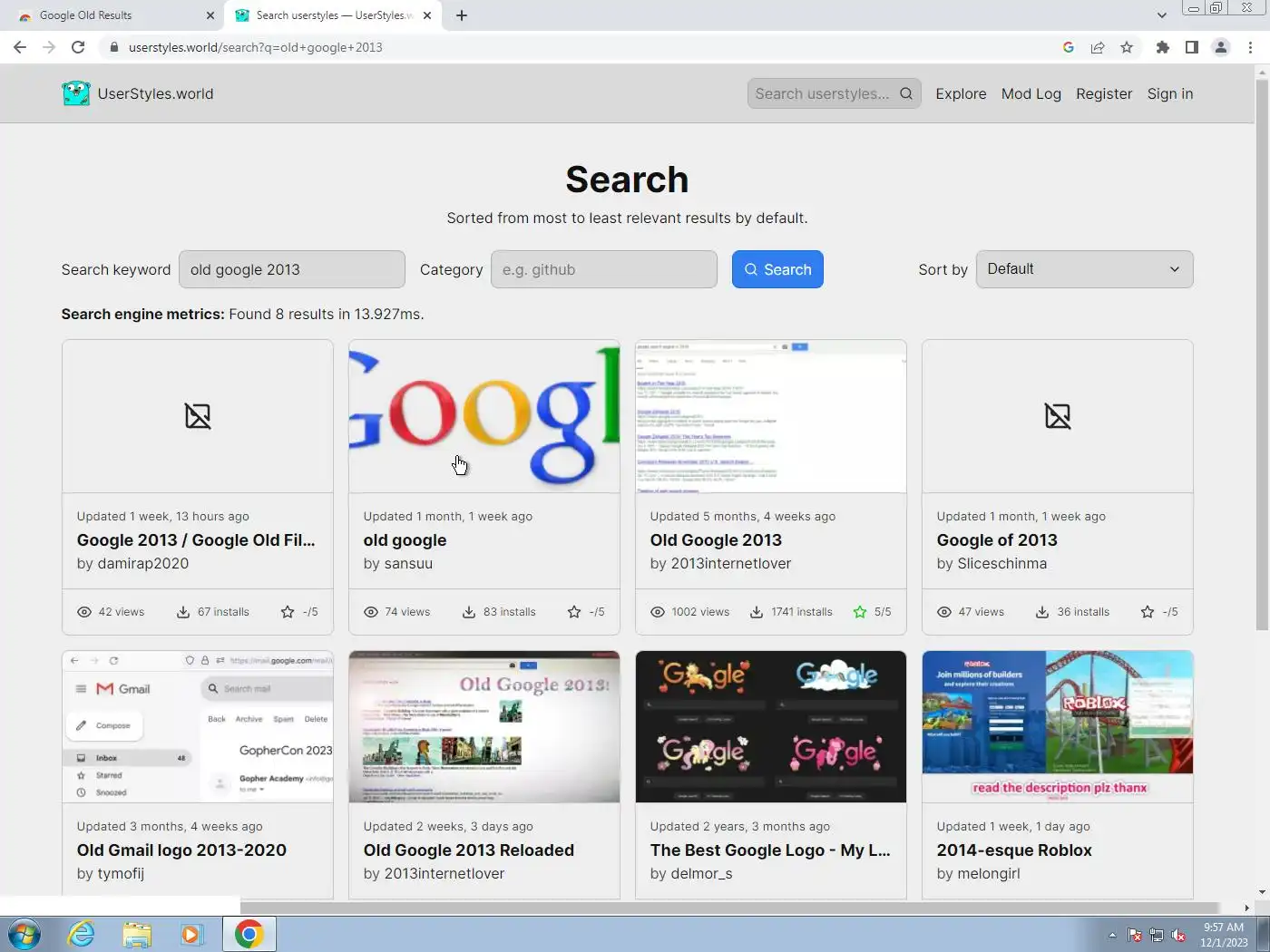
Task: Click the horizontal page scrollbar
Action: [730, 907]
